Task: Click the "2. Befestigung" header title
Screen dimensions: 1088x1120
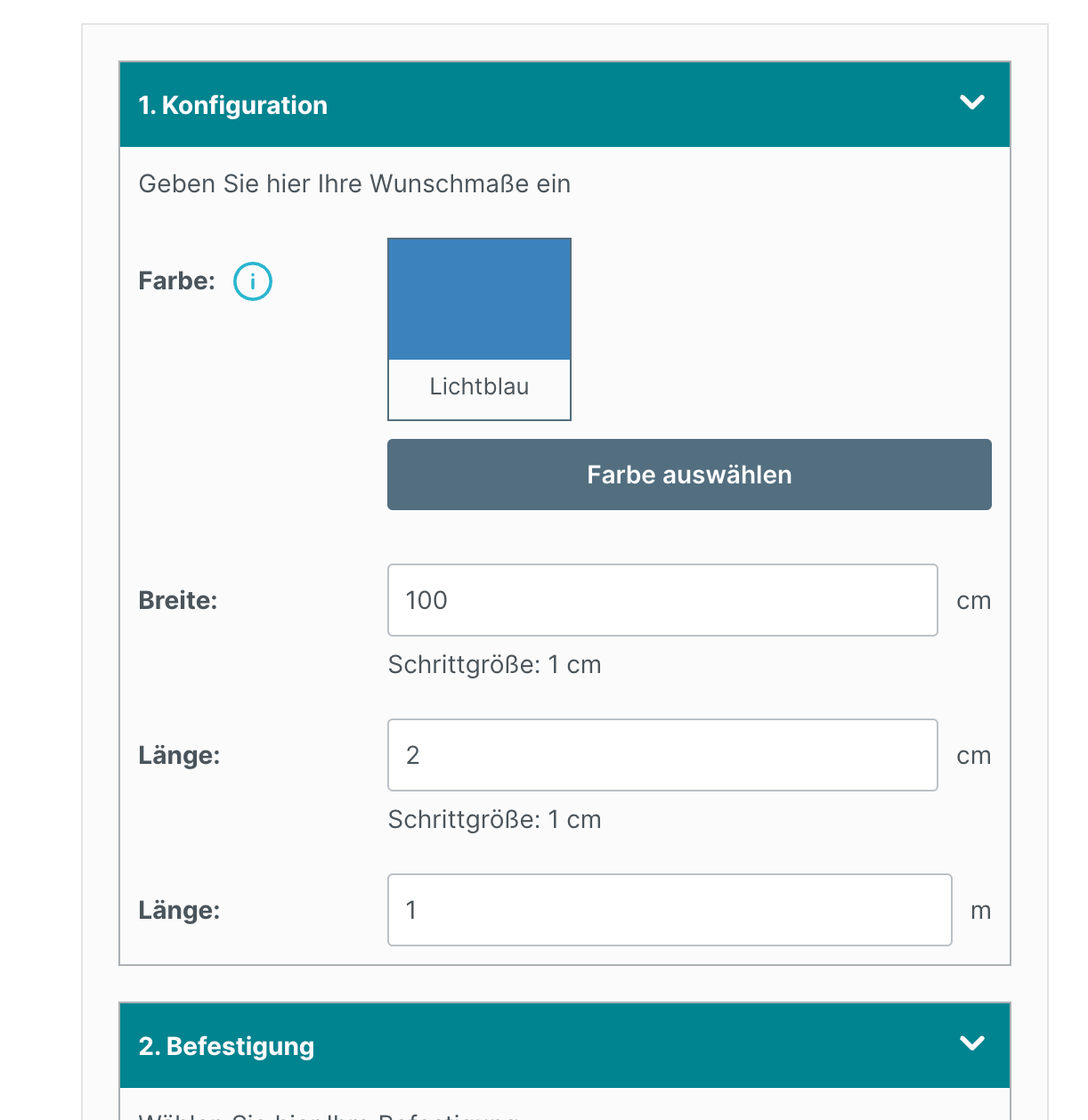Action: click(x=226, y=1046)
